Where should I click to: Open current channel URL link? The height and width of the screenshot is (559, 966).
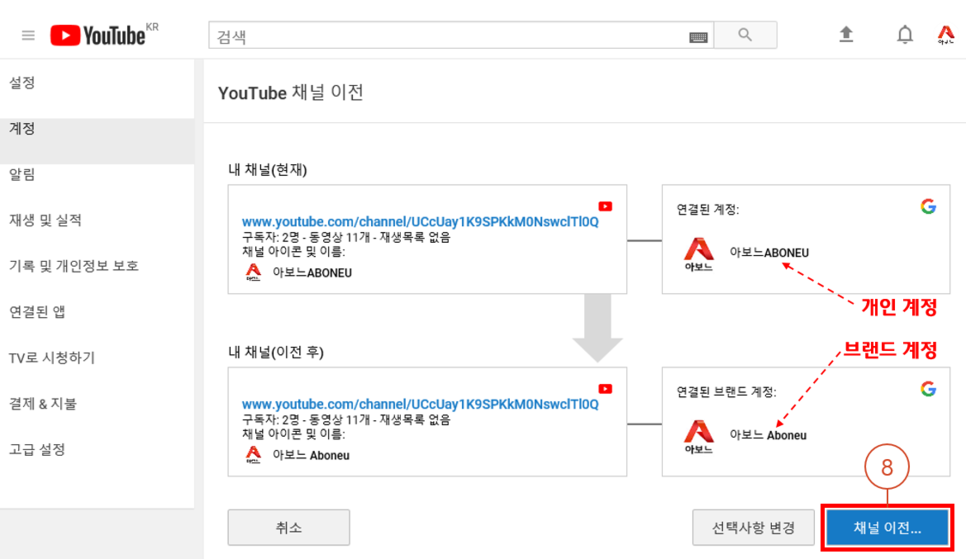pos(420,221)
